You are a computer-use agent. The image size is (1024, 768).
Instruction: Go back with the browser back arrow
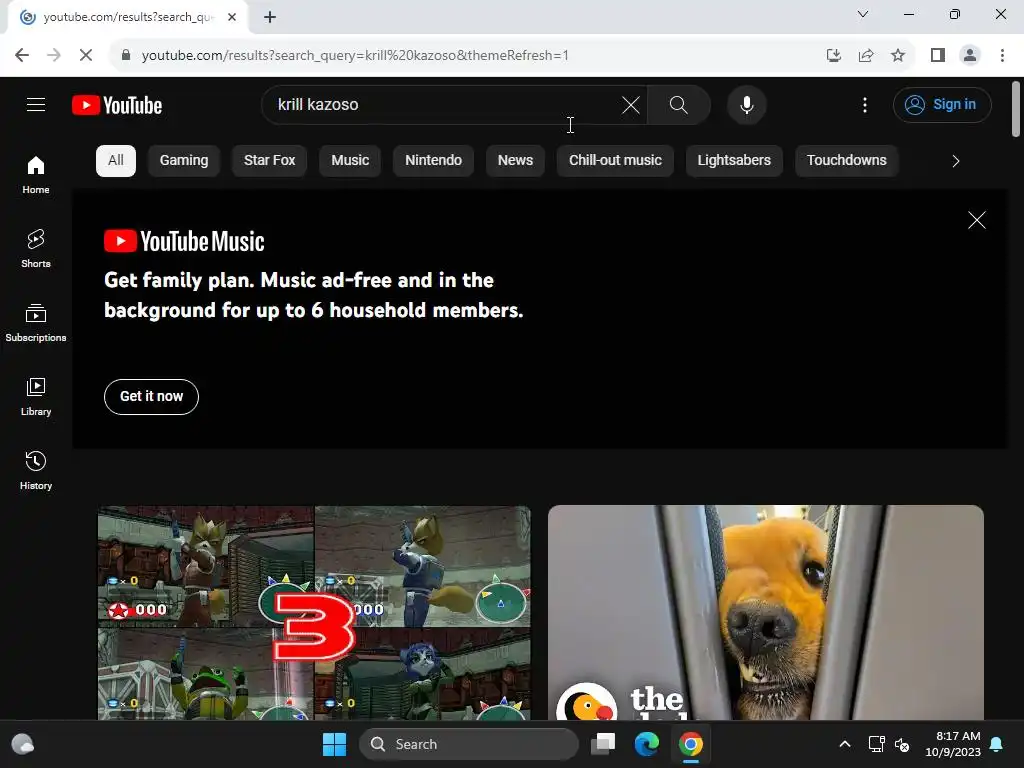coord(22,56)
